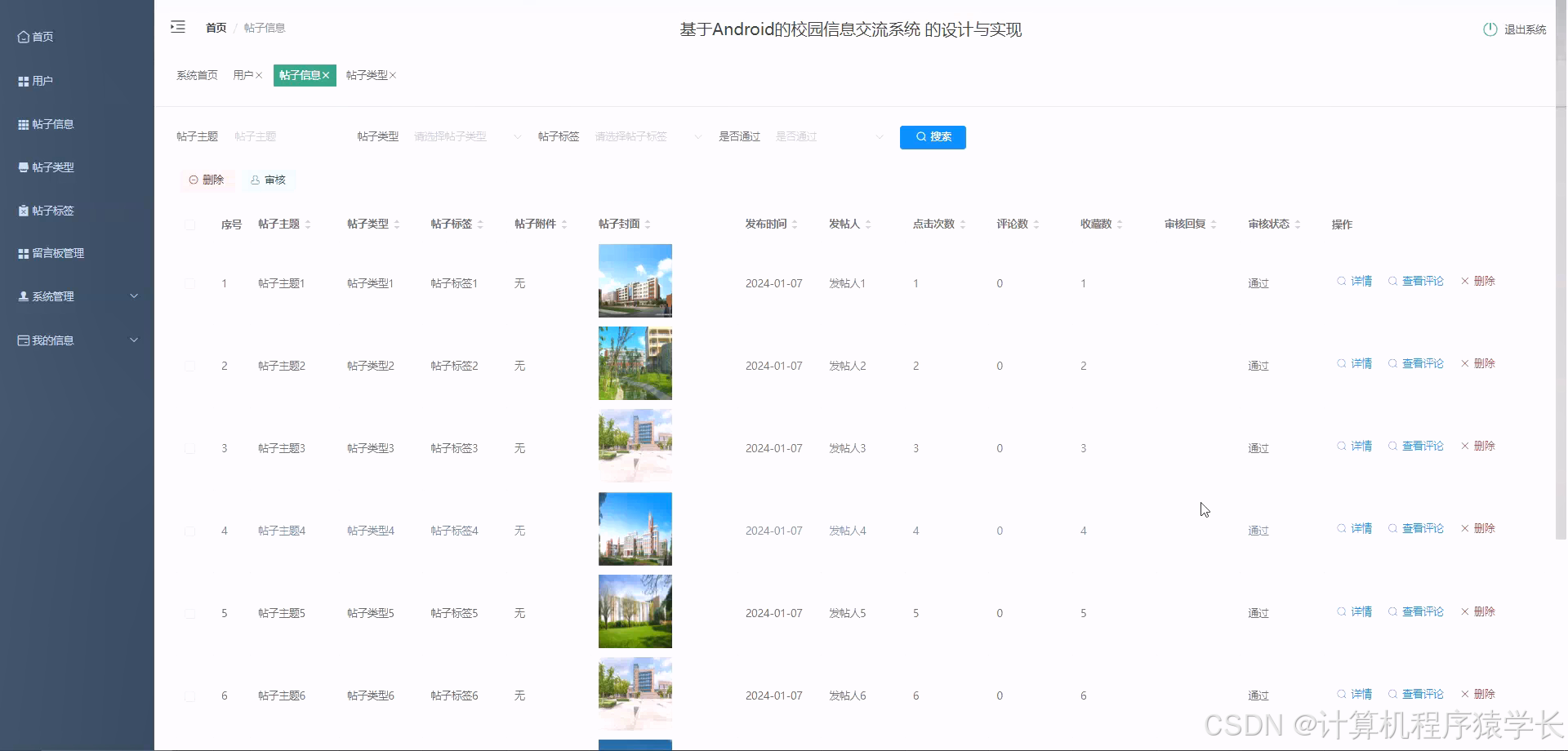Select the 首页 home icon in the sidebar
This screenshot has width=1568, height=751.
point(23,36)
